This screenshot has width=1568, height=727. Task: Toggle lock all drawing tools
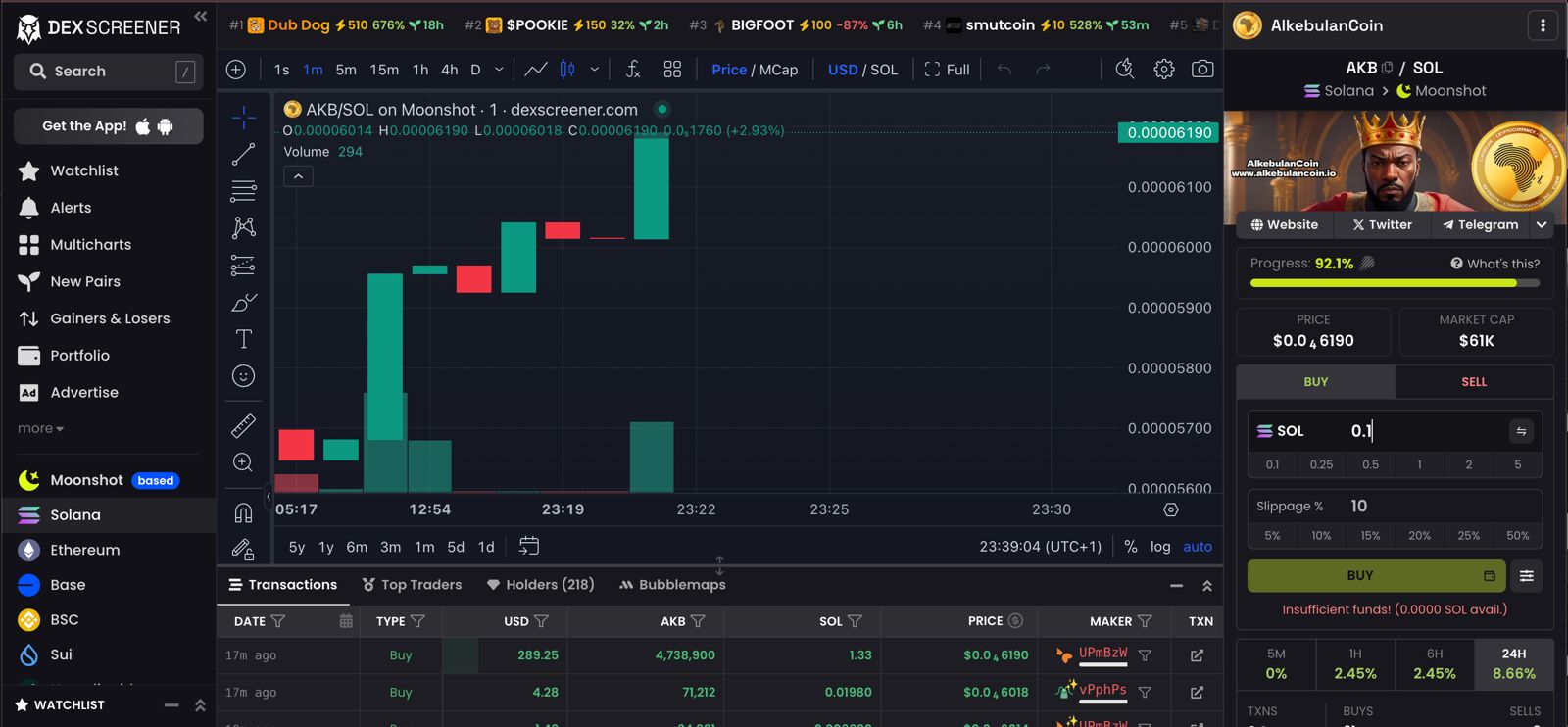[244, 549]
